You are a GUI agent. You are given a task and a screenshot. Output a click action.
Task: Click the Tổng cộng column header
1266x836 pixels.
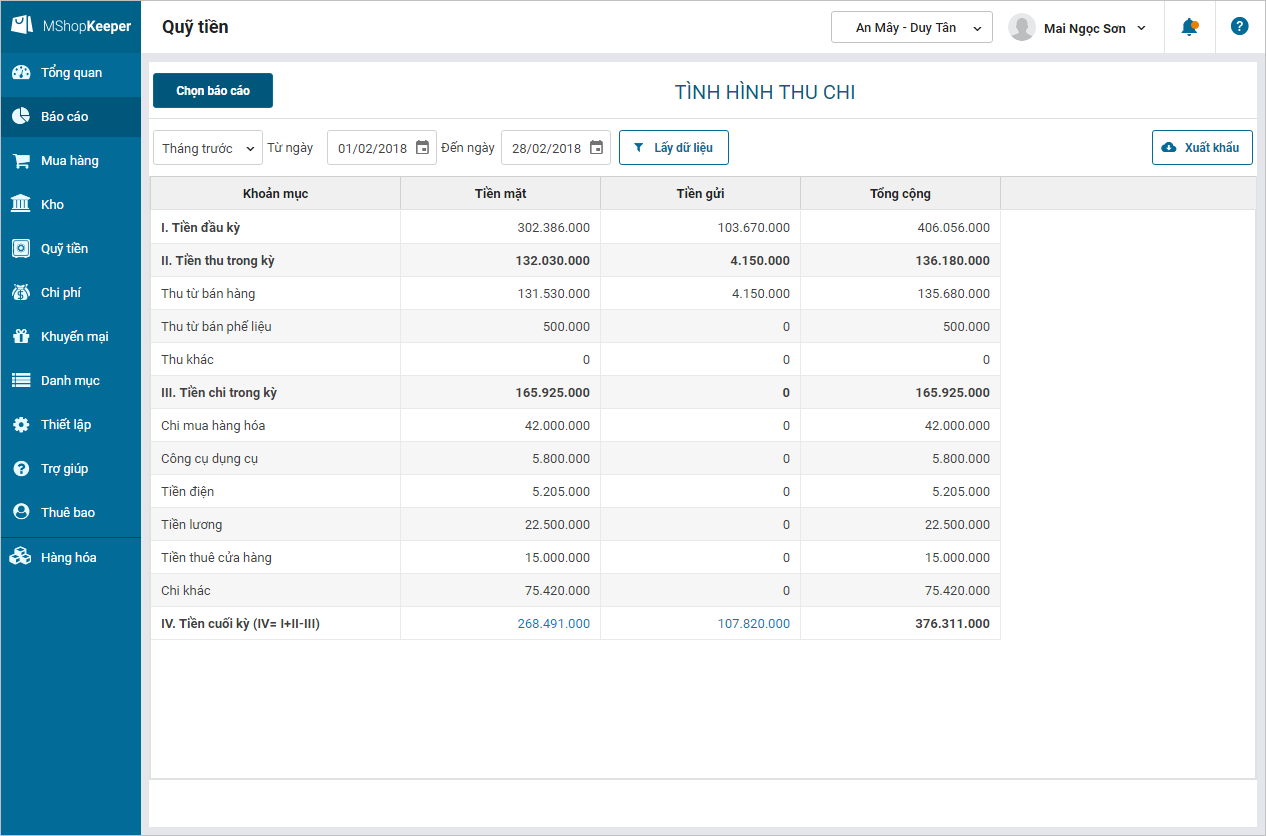(x=901, y=194)
